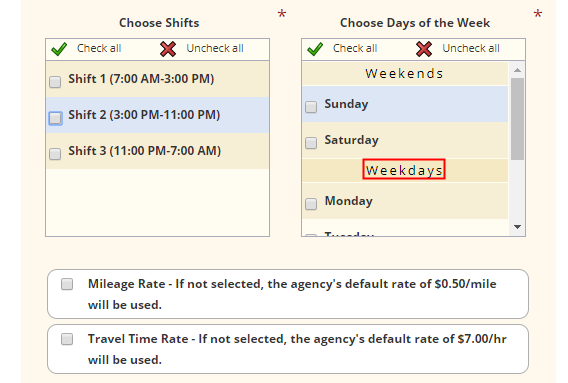Click the days list scroll down arrow
The height and width of the screenshot is (383, 568).
pos(517,227)
